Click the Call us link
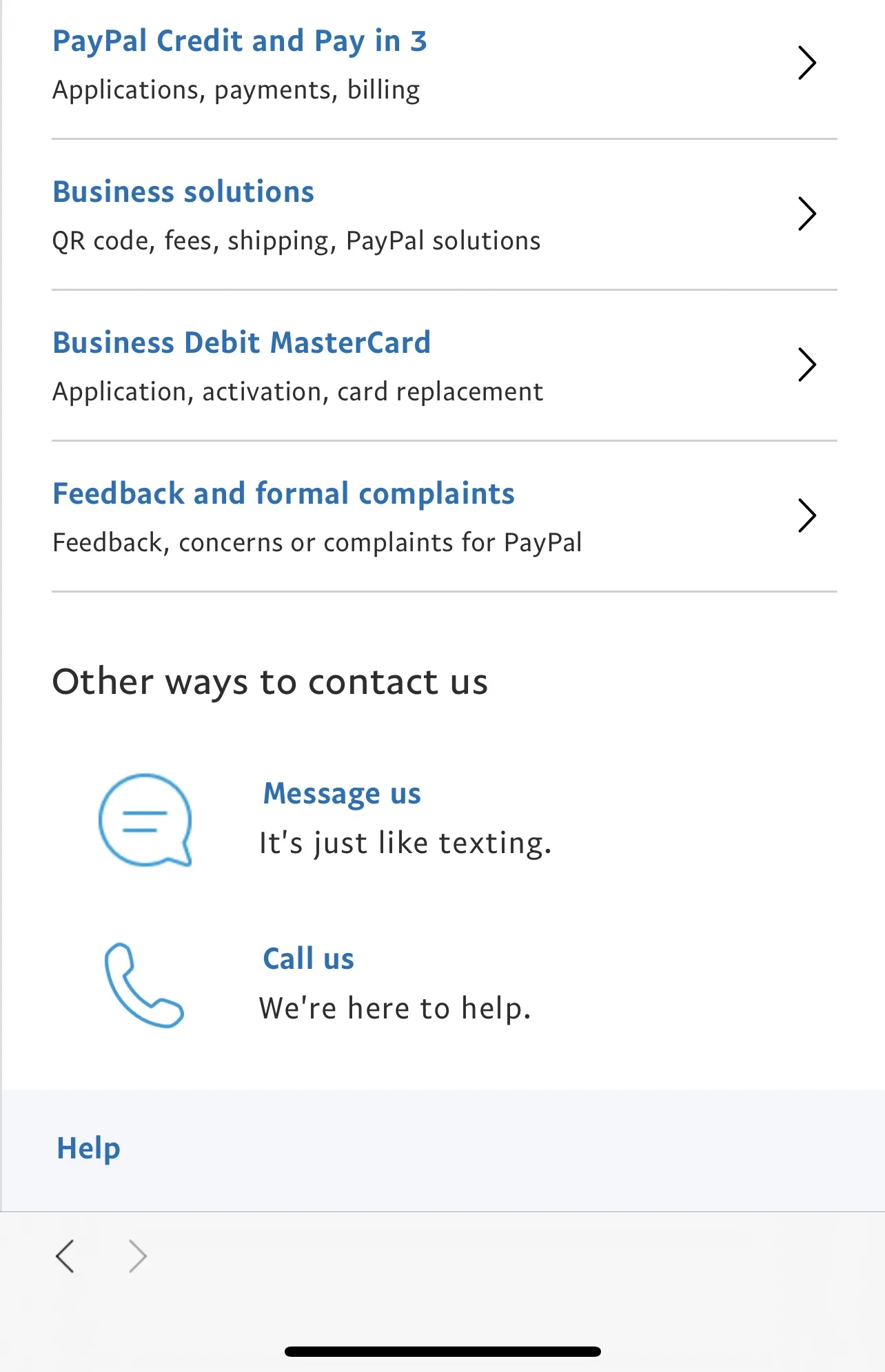This screenshot has width=885, height=1372. 308,959
